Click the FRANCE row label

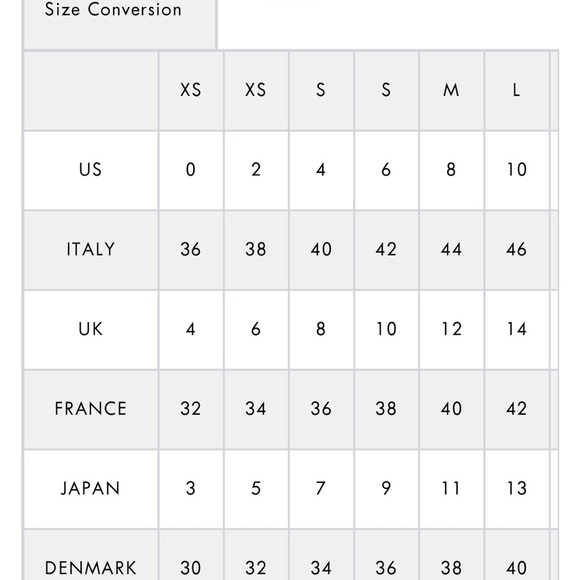pos(91,409)
